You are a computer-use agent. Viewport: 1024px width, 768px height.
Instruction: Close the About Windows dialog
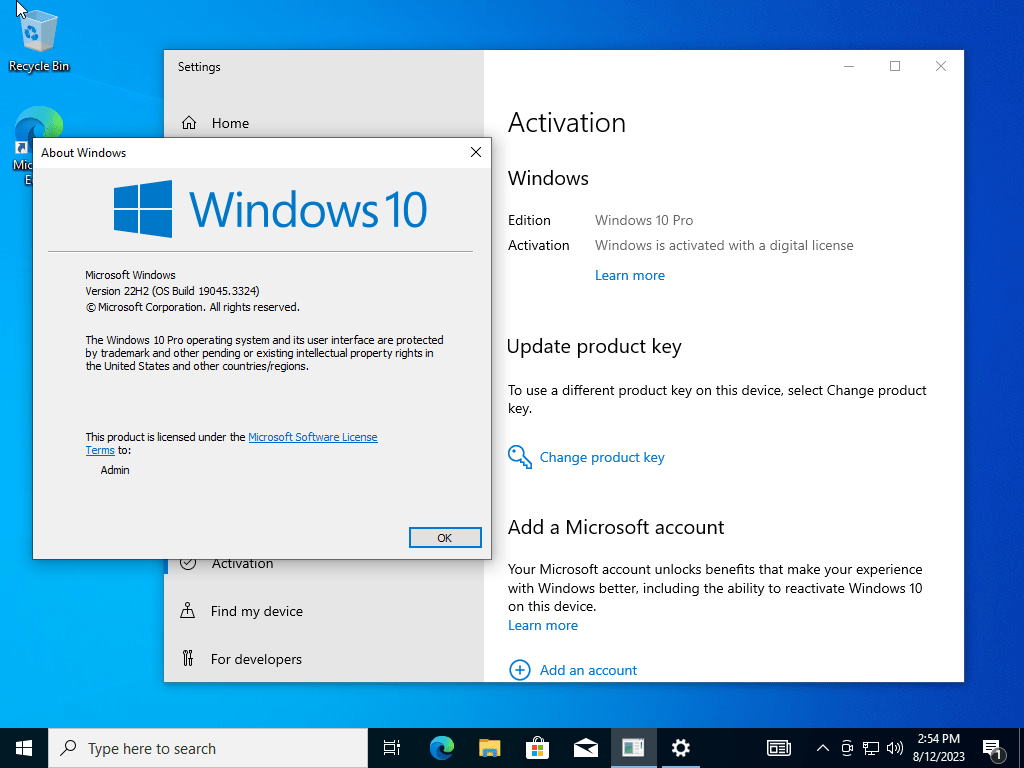pos(475,152)
